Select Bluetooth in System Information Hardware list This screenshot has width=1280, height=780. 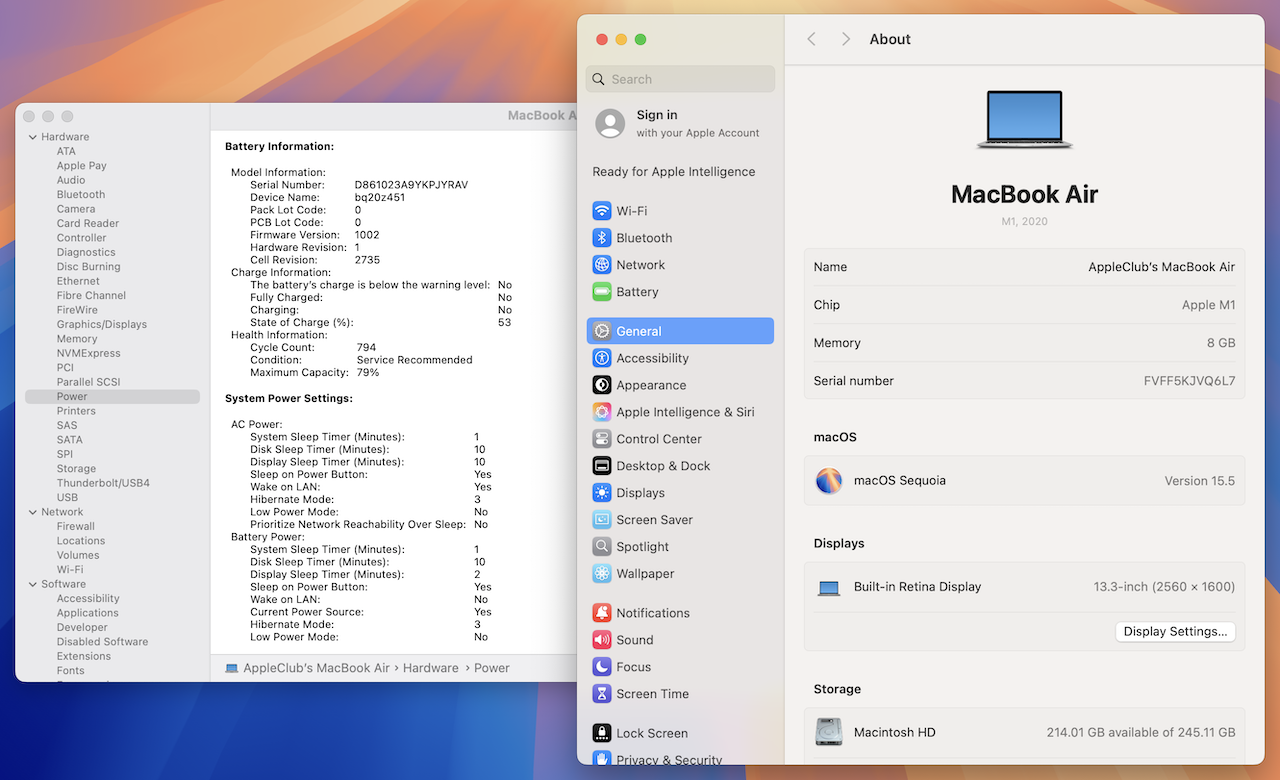[x=81, y=195]
